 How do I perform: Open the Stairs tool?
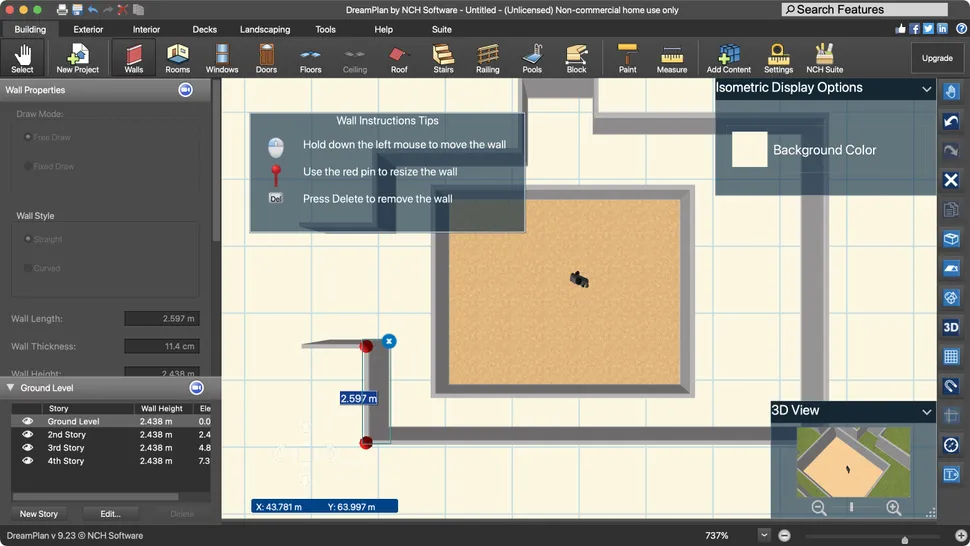click(x=443, y=58)
